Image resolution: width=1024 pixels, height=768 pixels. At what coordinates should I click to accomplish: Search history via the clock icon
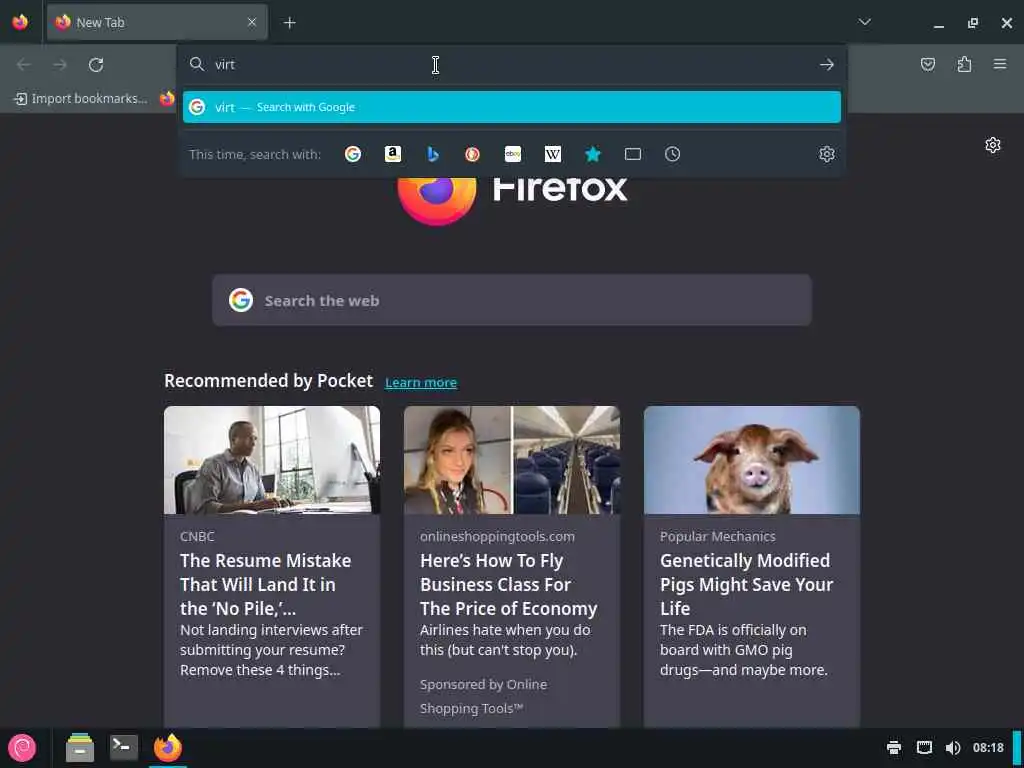[673, 154]
